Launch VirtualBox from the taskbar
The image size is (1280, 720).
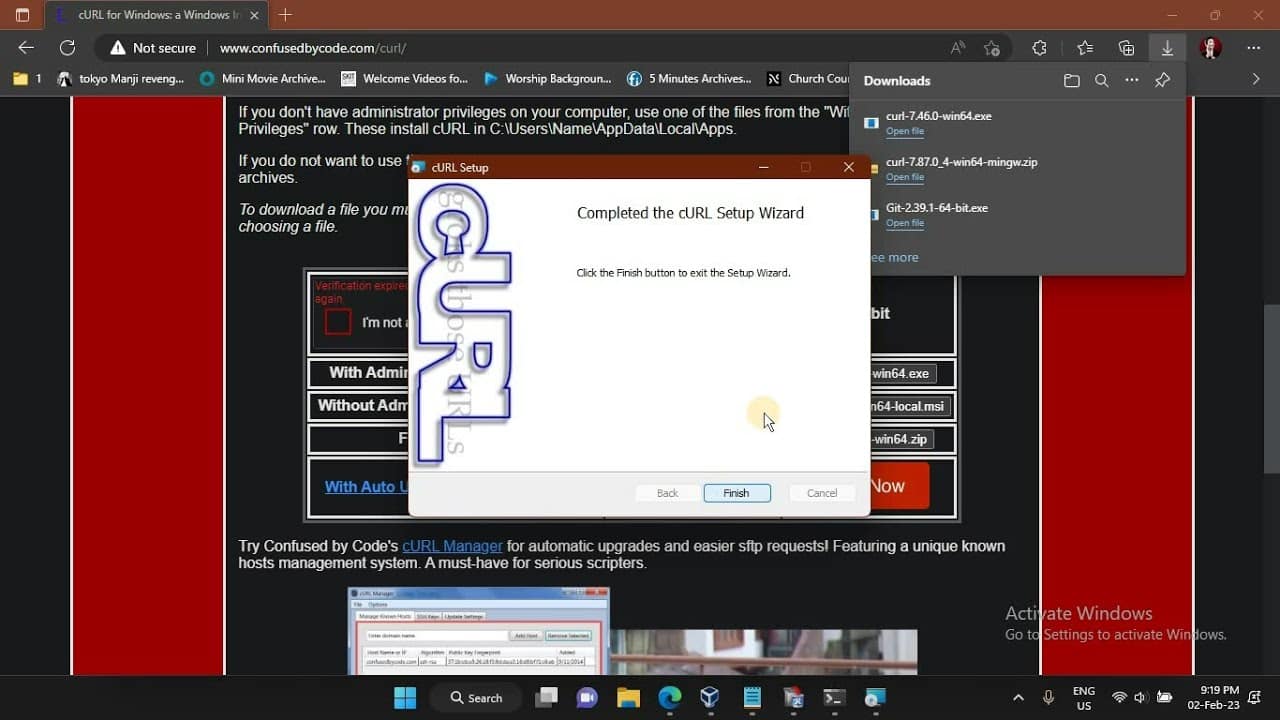[710, 697]
